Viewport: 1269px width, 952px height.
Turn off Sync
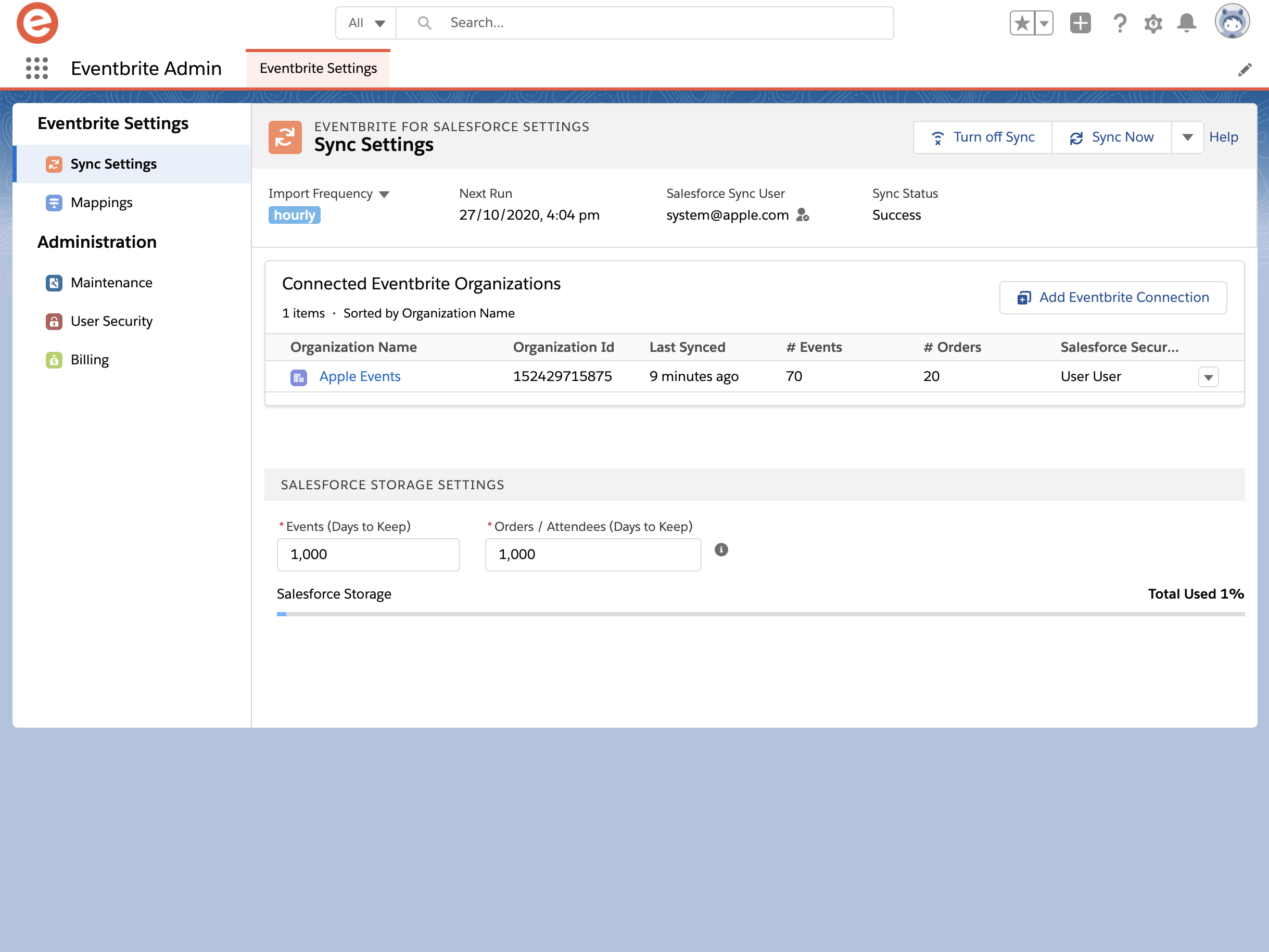(x=983, y=137)
